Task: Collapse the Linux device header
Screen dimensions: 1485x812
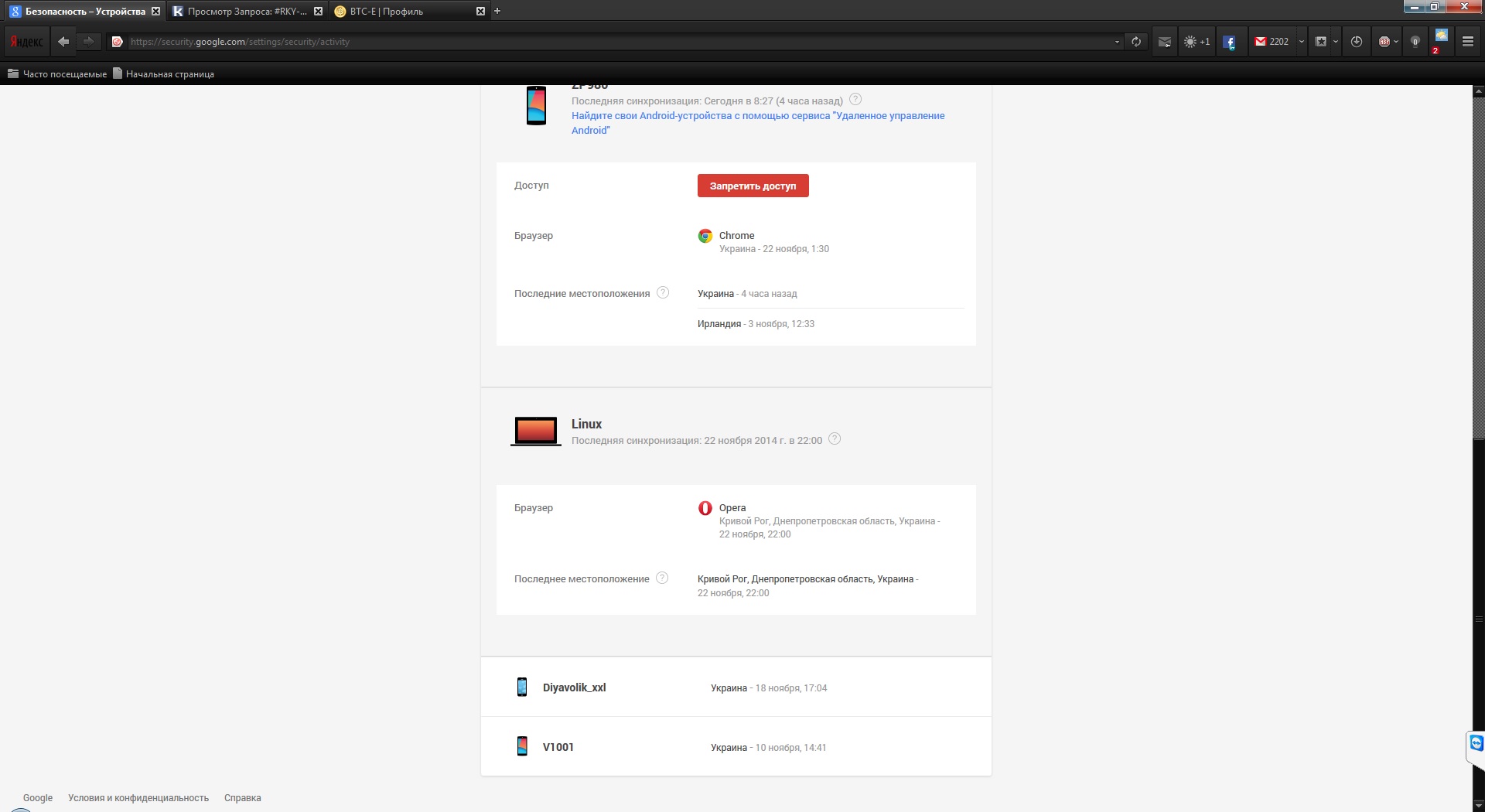Action: click(x=736, y=431)
